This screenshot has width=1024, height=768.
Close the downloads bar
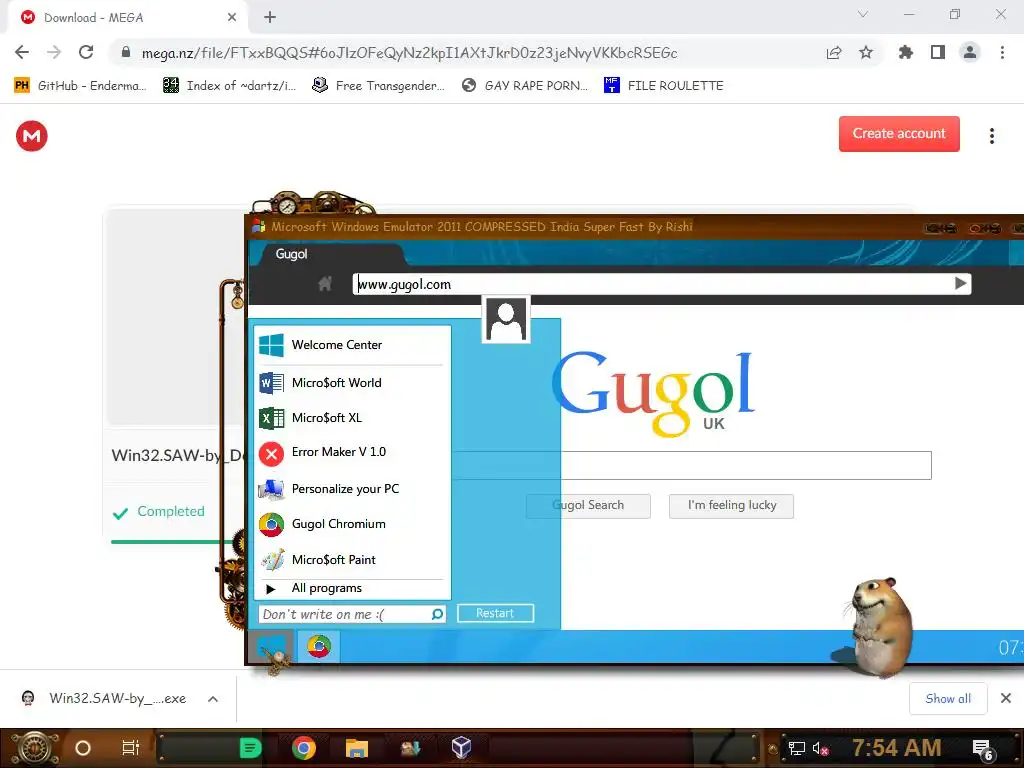point(1006,699)
